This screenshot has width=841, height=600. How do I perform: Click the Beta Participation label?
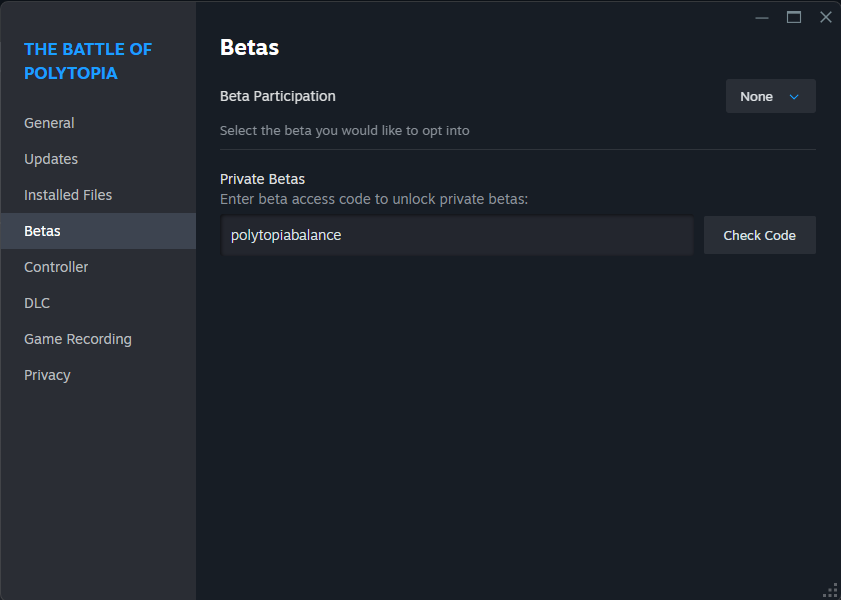(x=278, y=96)
